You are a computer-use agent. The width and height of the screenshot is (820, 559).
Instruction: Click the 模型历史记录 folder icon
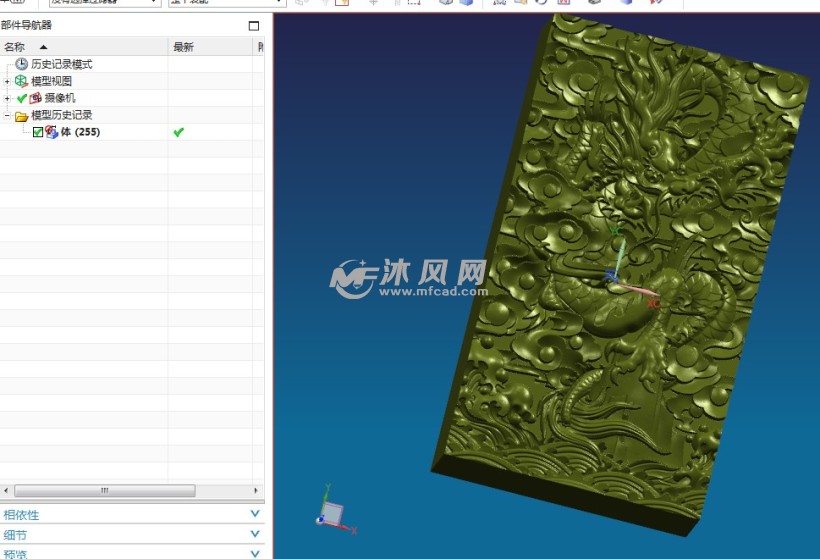[21, 116]
